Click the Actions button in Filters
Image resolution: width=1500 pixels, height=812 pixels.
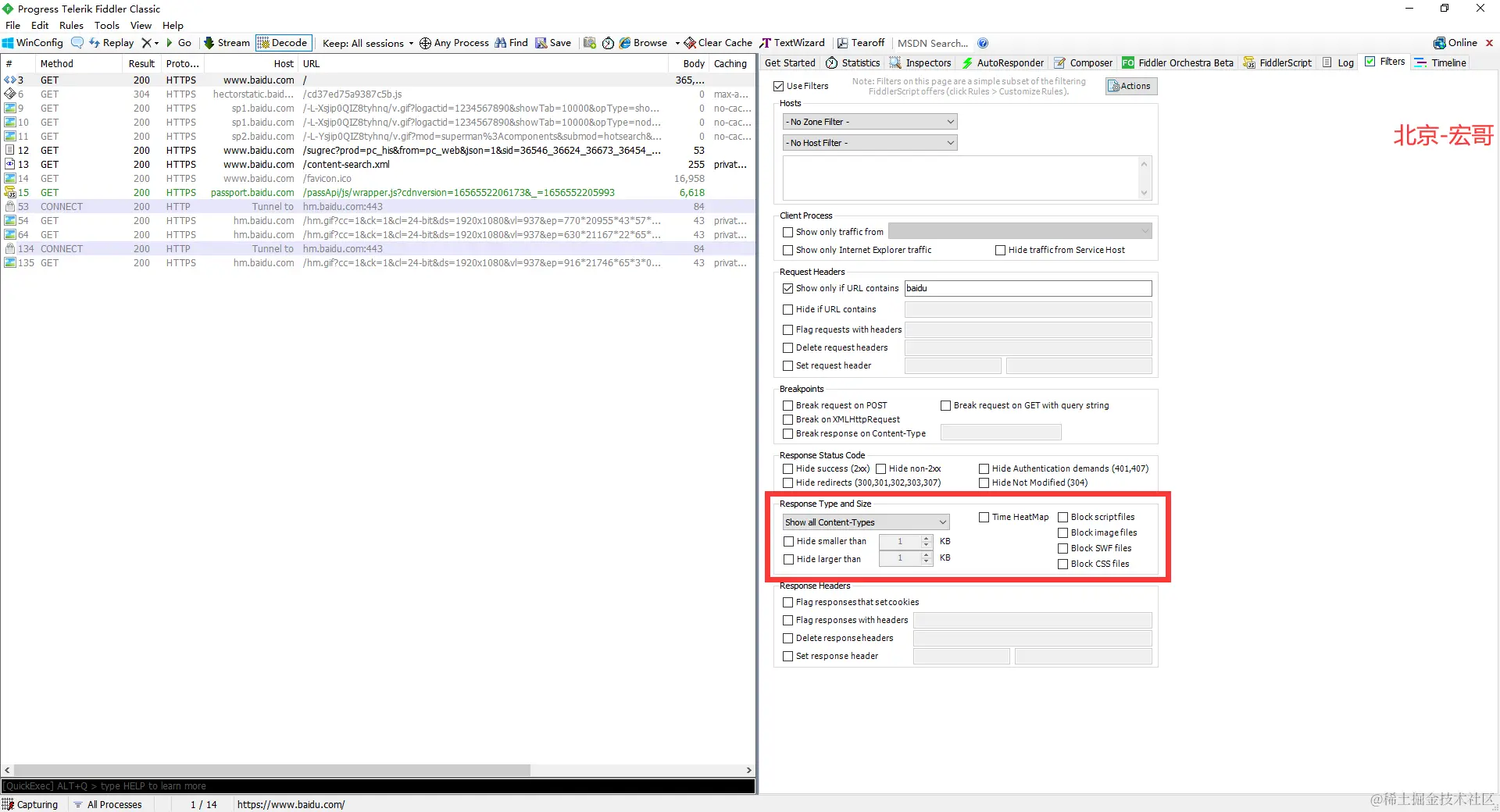point(1130,86)
